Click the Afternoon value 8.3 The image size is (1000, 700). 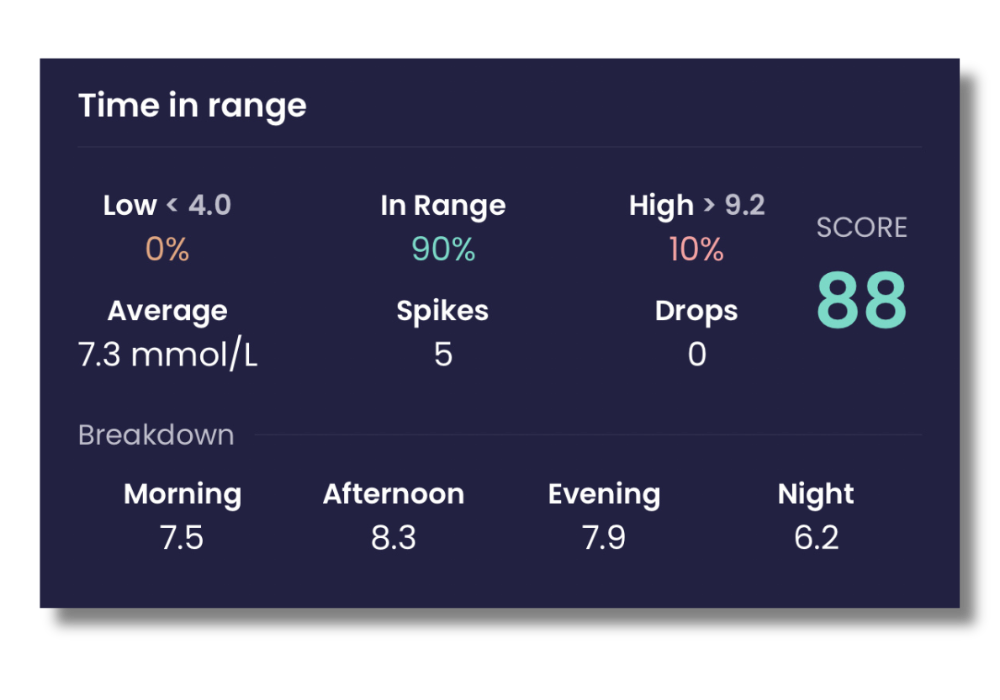[x=394, y=538]
